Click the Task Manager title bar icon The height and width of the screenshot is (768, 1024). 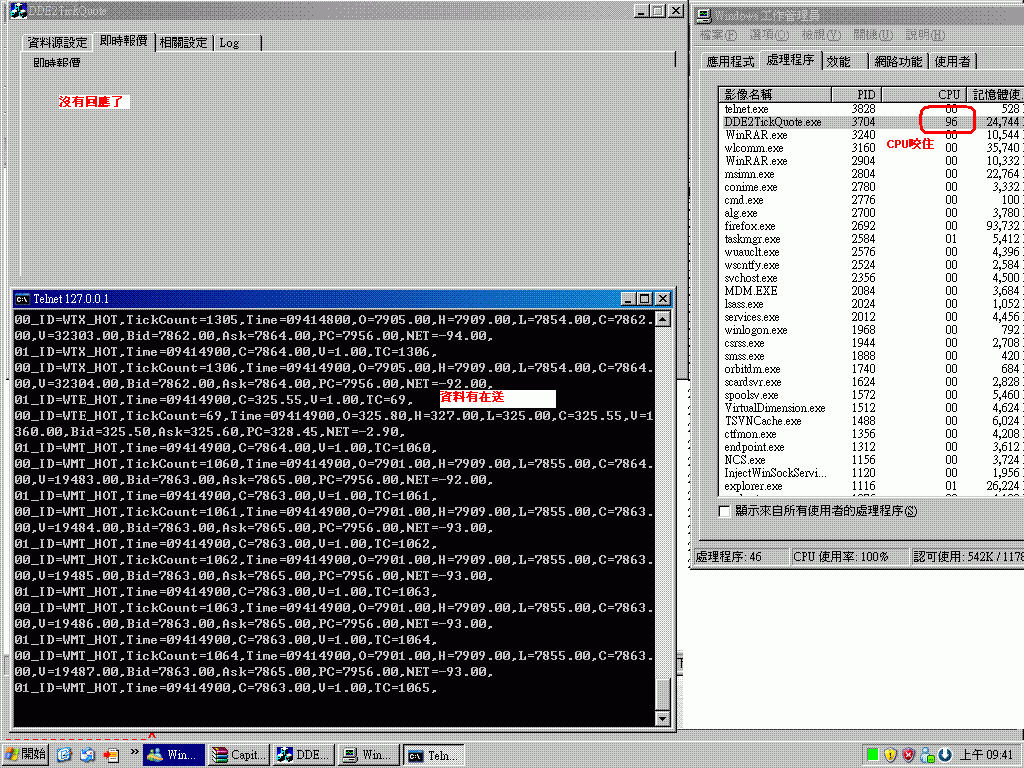703,16
